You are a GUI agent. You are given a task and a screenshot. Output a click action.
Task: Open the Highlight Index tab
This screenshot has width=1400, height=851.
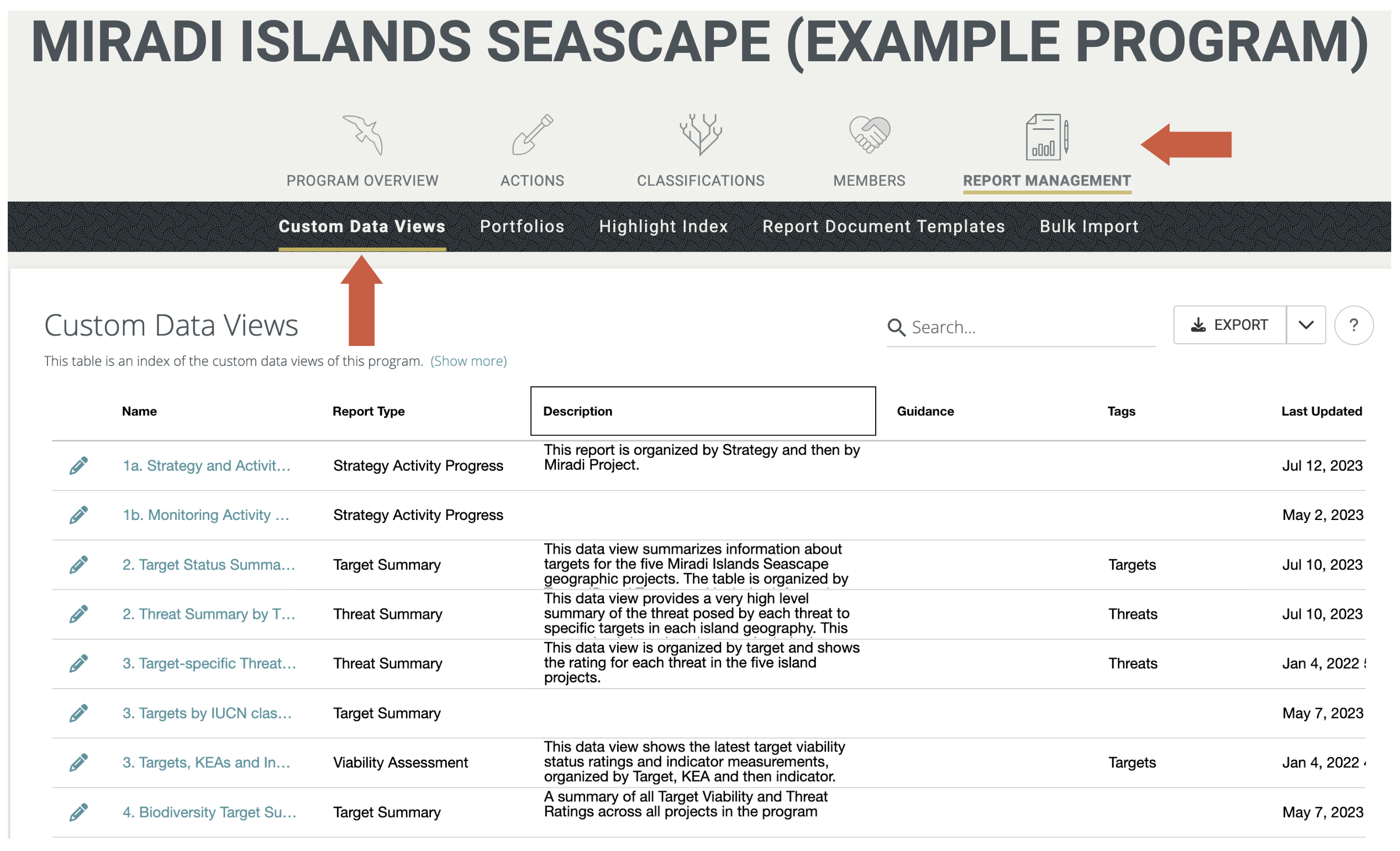[x=662, y=226]
